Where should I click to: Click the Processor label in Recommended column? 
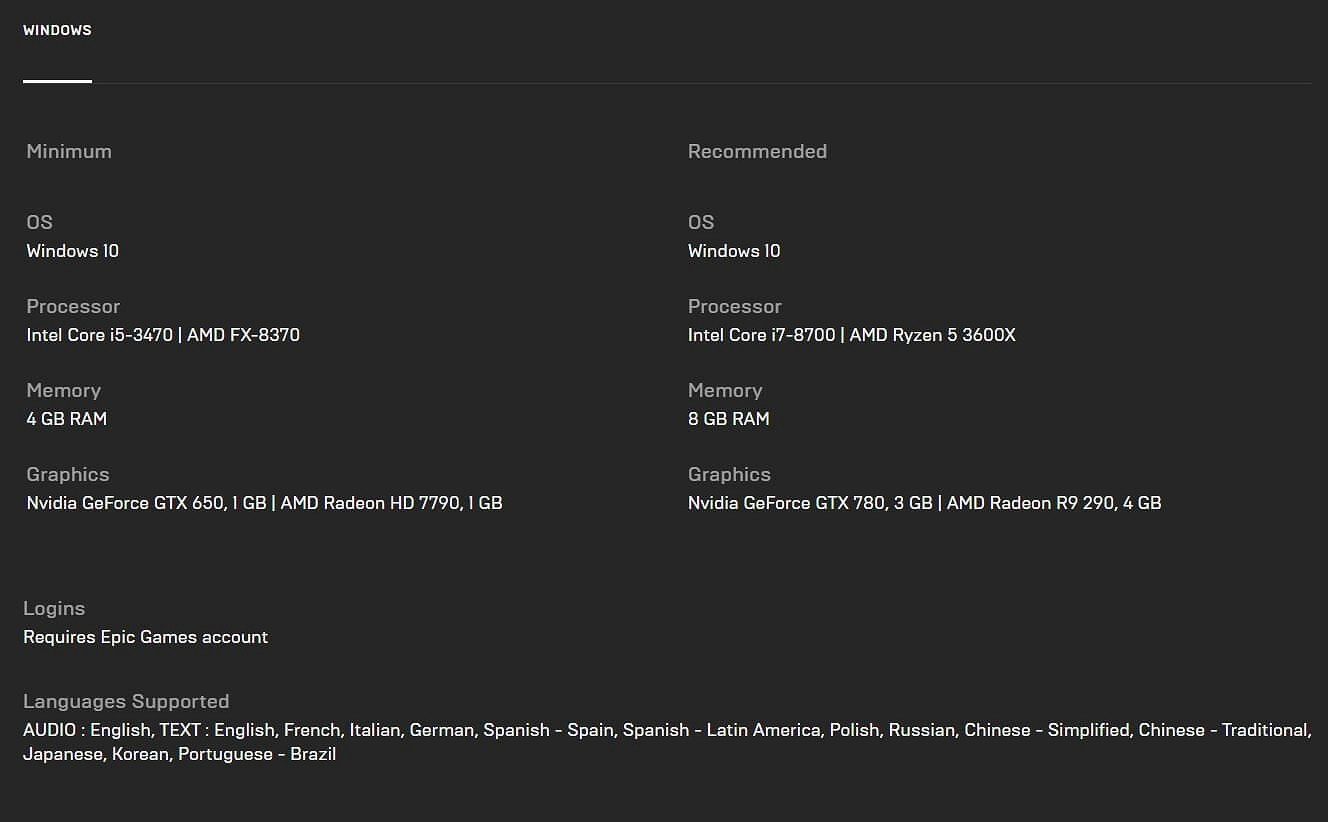(x=734, y=307)
